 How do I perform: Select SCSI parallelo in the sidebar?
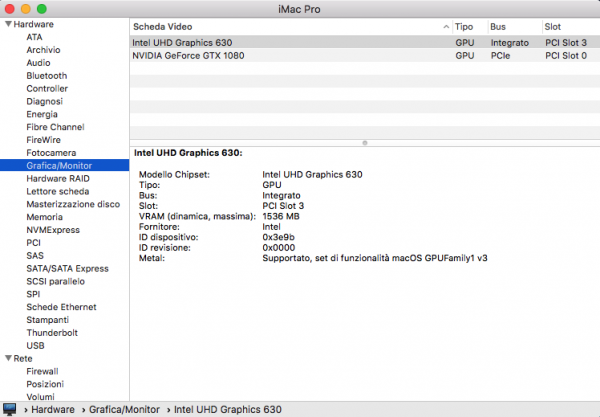pos(55,282)
